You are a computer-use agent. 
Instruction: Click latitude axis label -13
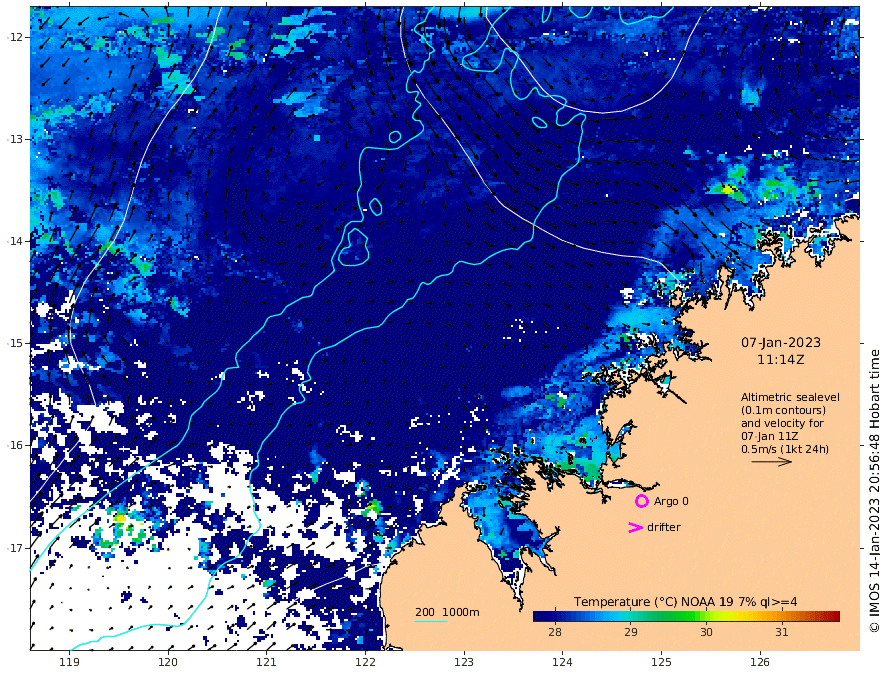(x=15, y=139)
